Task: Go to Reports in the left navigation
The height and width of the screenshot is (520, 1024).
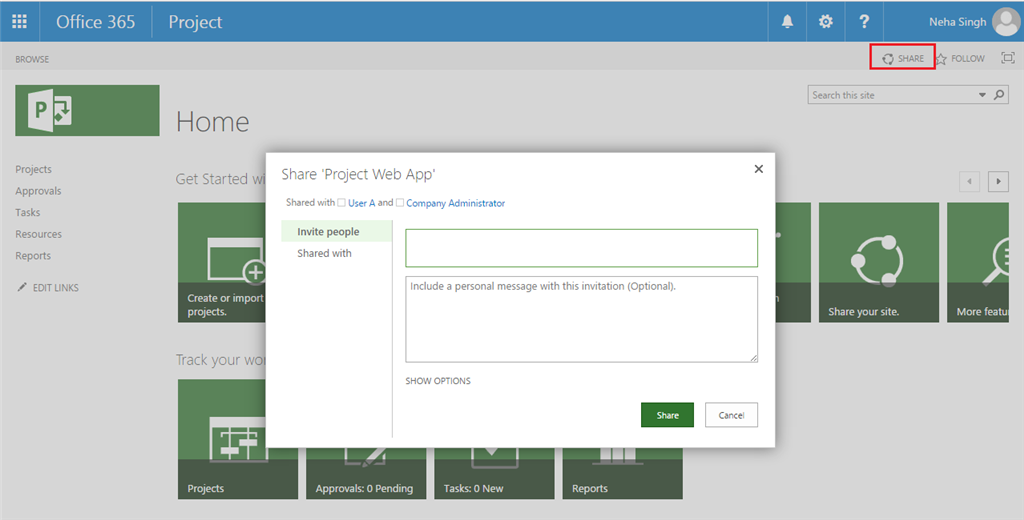Action: pos(33,255)
